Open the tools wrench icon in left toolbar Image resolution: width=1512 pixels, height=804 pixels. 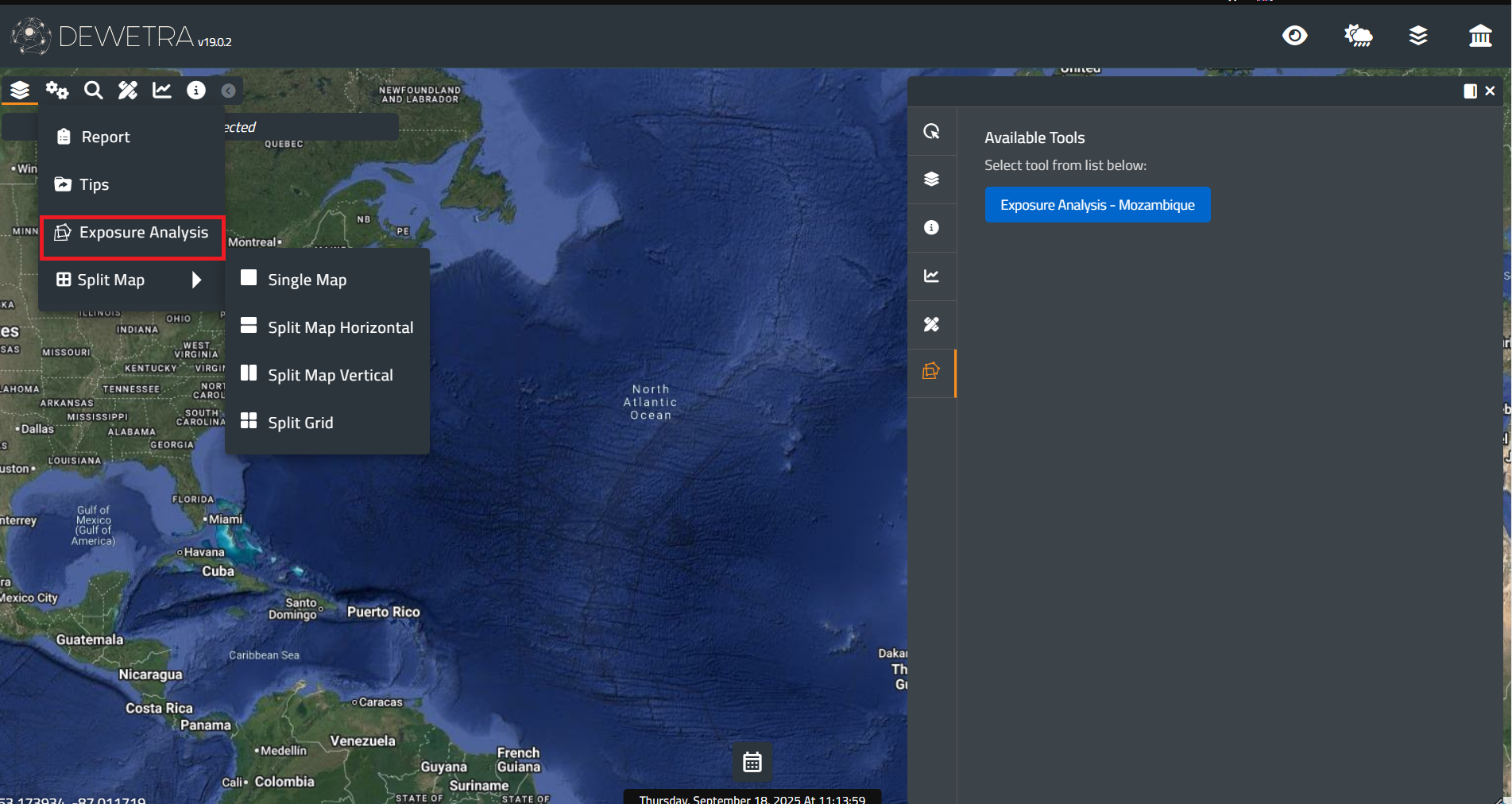(128, 91)
